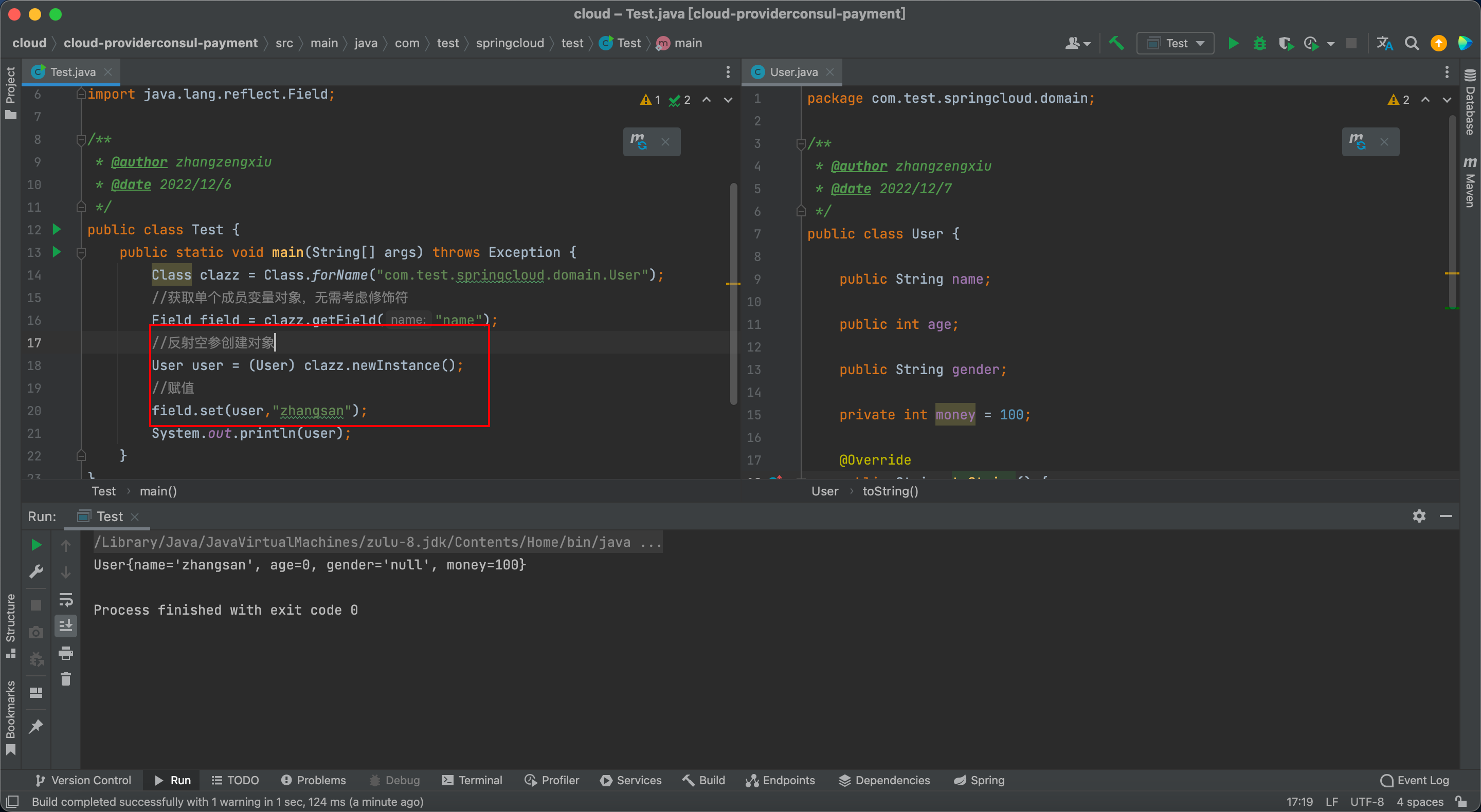This screenshot has width=1481, height=812.
Task: Open the Event Log
Action: pos(1415,780)
